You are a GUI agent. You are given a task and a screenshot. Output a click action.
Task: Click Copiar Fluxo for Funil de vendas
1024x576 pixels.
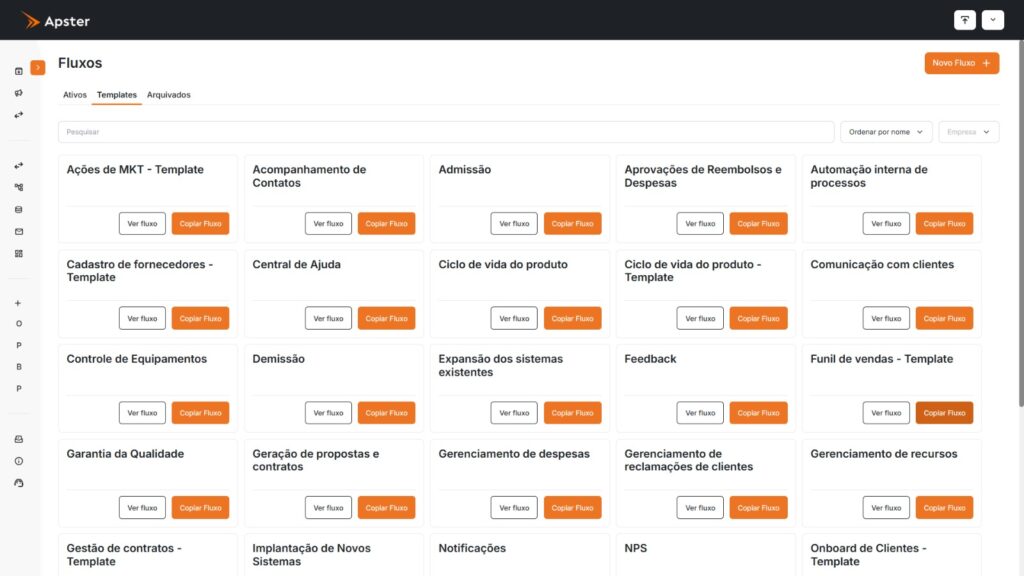(944, 413)
